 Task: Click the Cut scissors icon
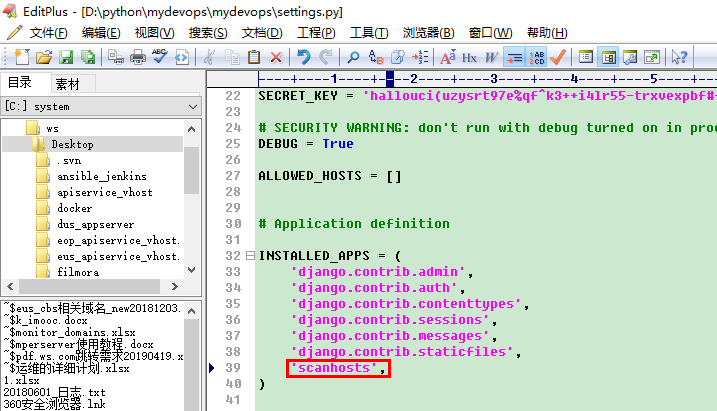point(209,57)
